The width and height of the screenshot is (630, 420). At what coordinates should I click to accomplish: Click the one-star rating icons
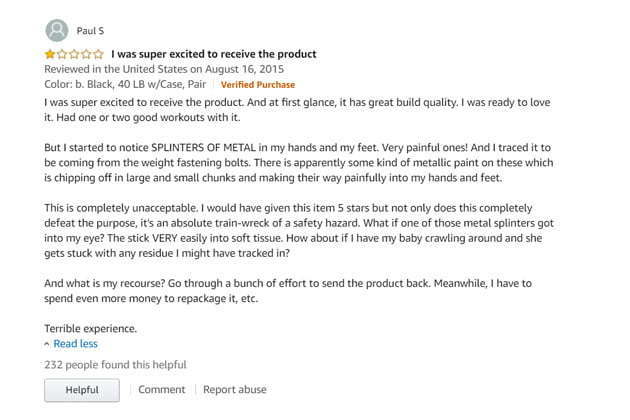(74, 54)
